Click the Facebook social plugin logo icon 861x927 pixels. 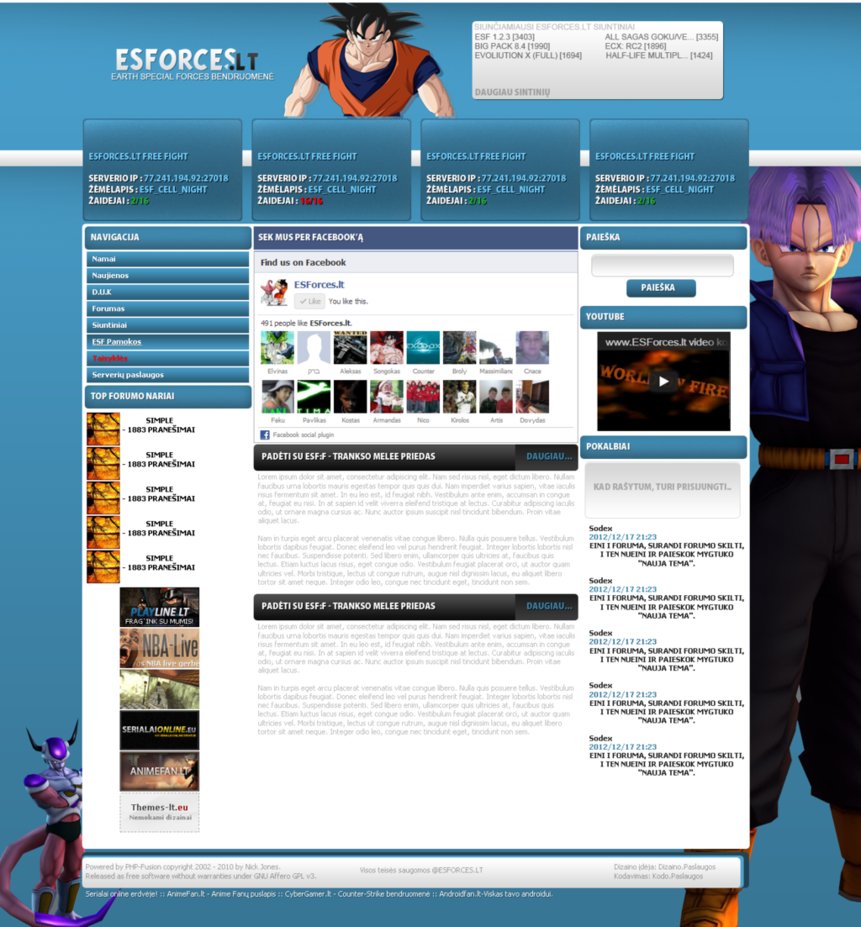coord(265,435)
